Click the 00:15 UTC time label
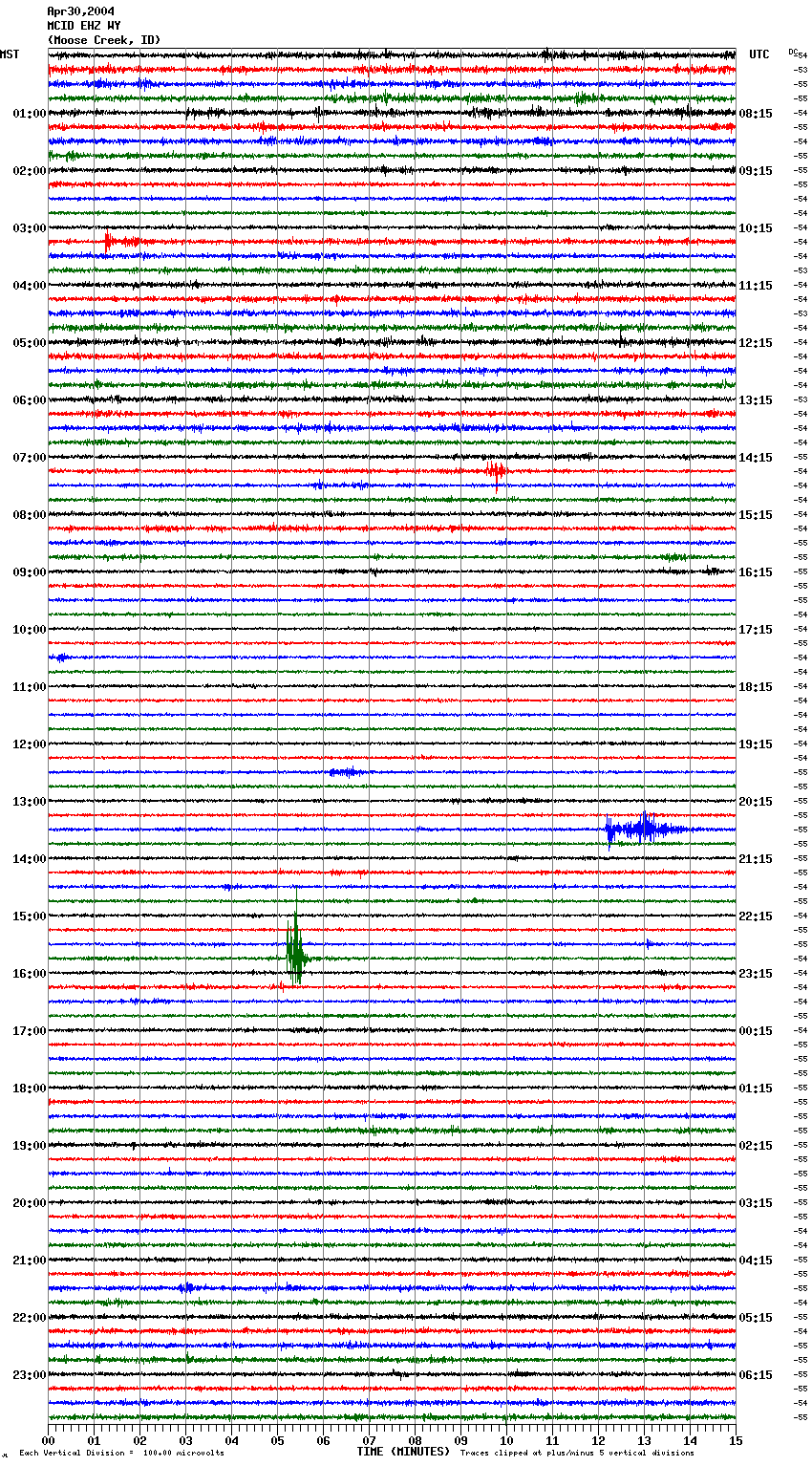 [x=756, y=1031]
